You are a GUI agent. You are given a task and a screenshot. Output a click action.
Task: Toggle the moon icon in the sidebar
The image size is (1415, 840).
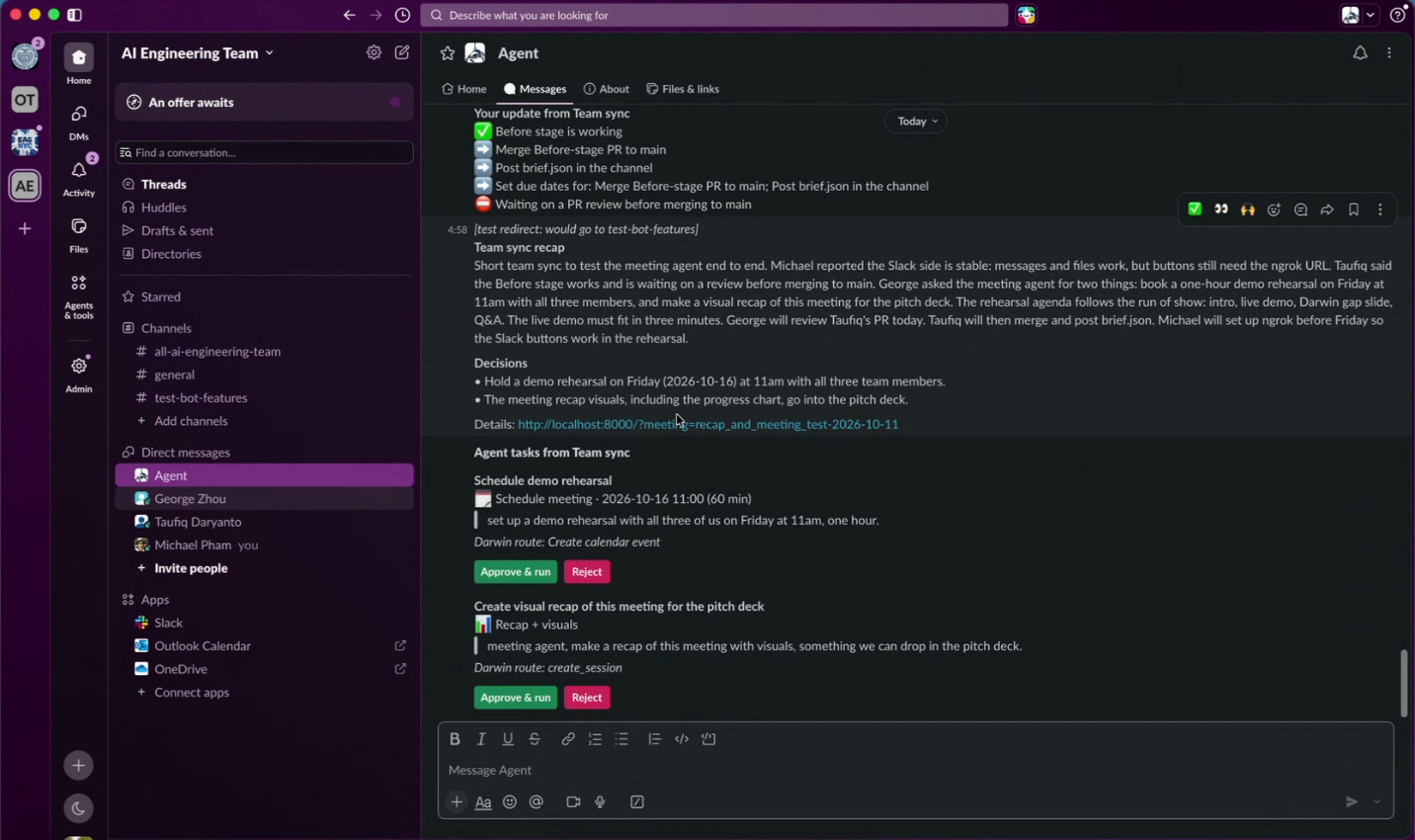79,808
